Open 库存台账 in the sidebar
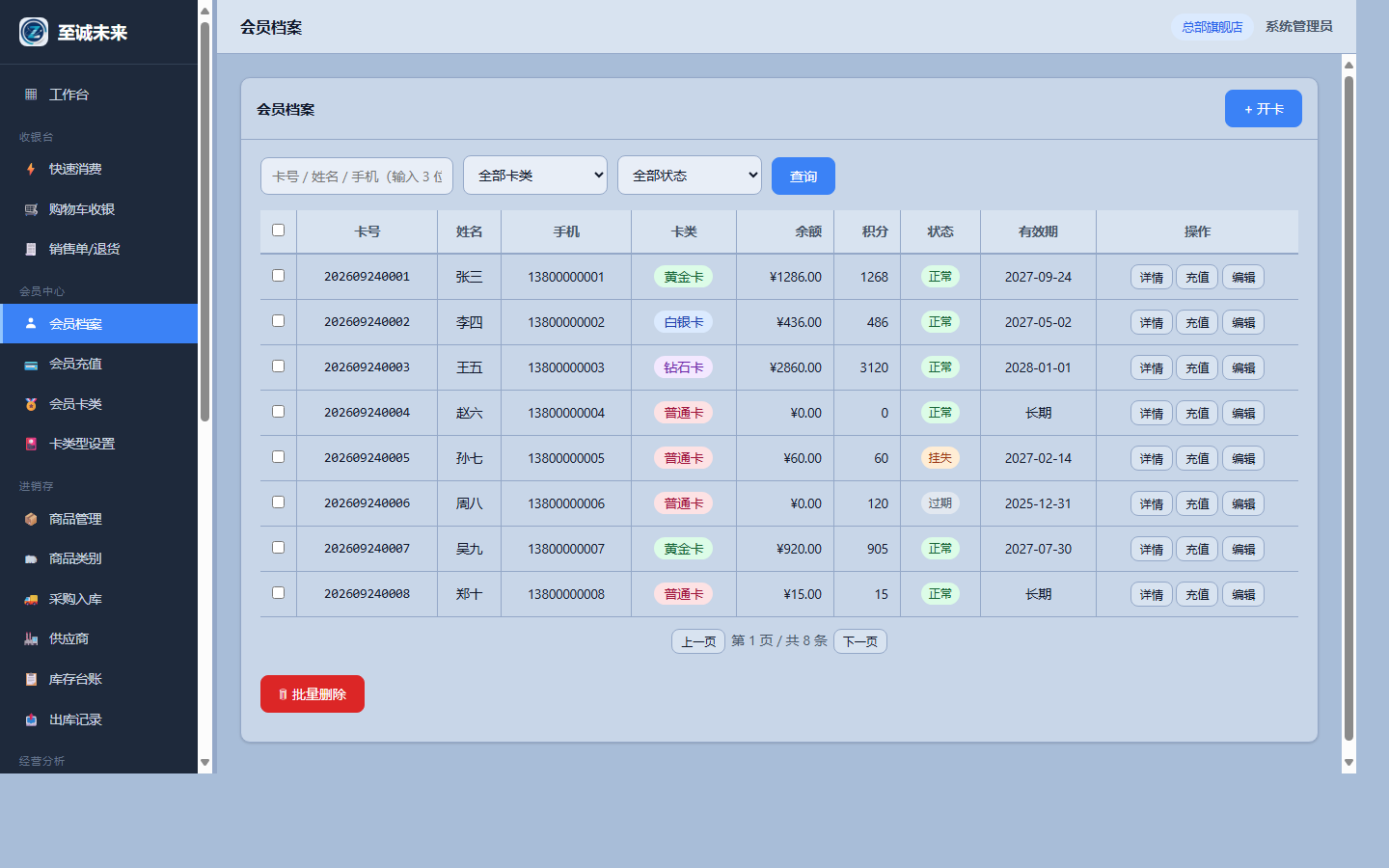Viewport: 1389px width, 868px height. [98, 679]
